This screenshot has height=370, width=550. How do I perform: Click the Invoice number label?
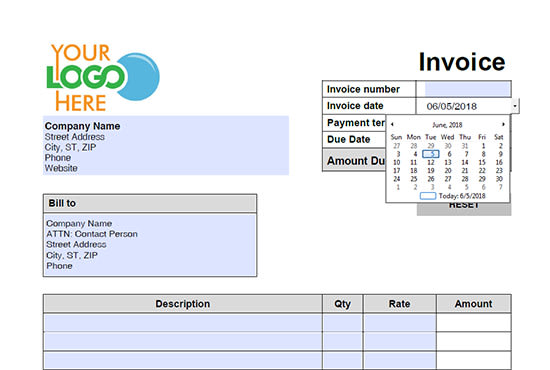[363, 89]
